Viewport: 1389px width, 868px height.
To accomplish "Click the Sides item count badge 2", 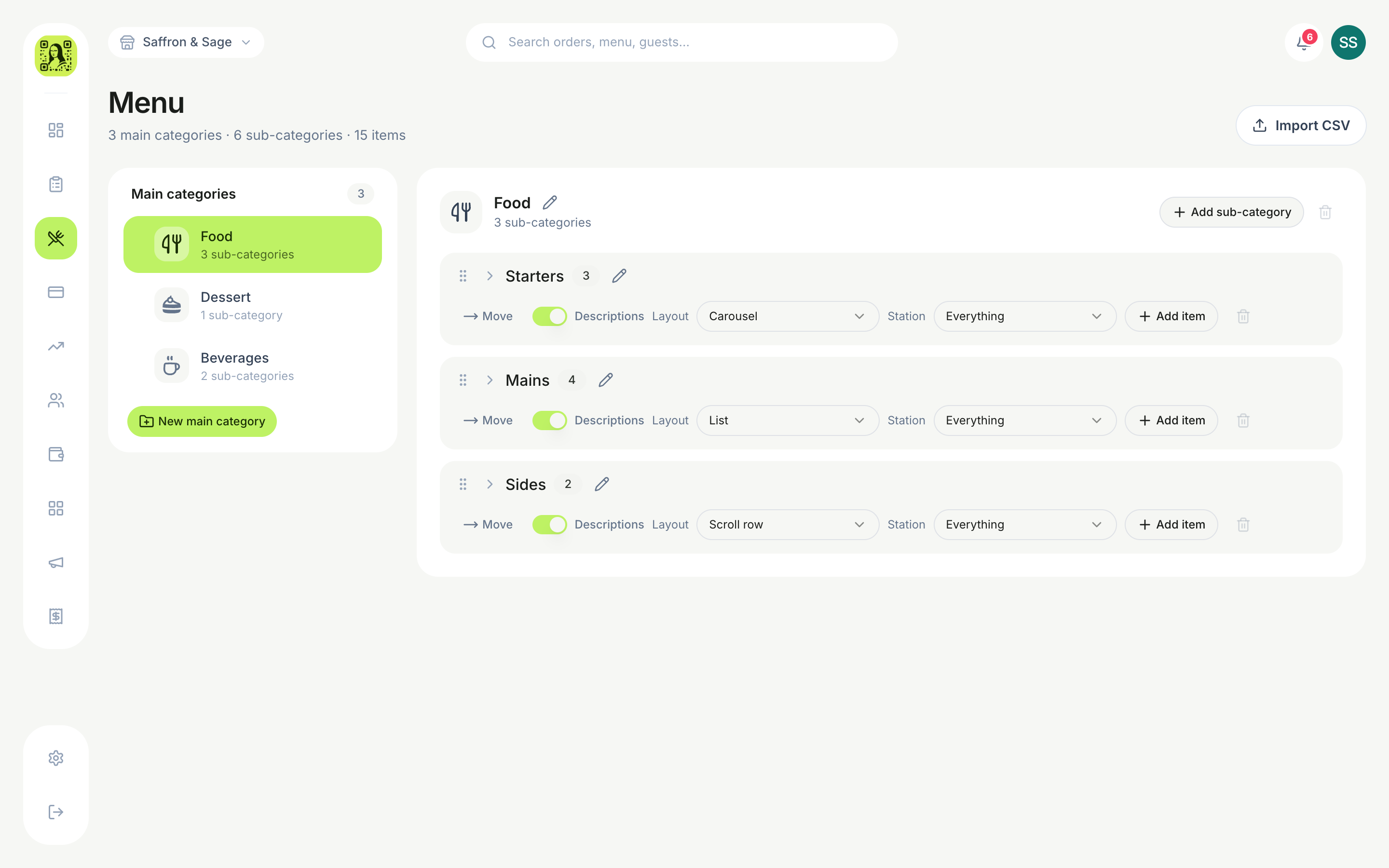I will click(568, 485).
